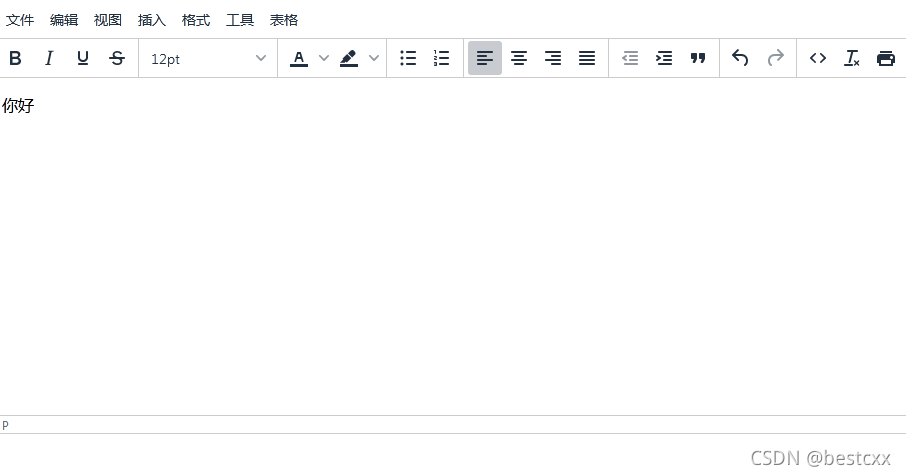
Task: Undo the last action
Action: point(740,58)
